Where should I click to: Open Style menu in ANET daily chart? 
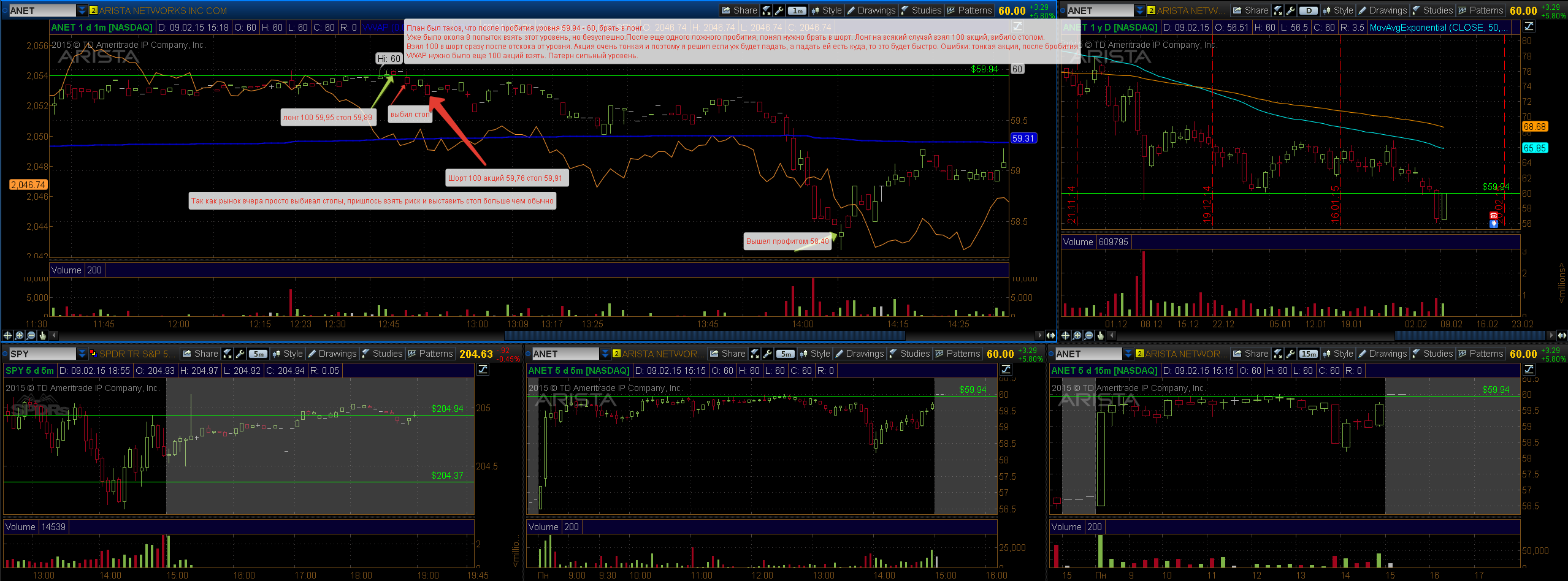1338,10
